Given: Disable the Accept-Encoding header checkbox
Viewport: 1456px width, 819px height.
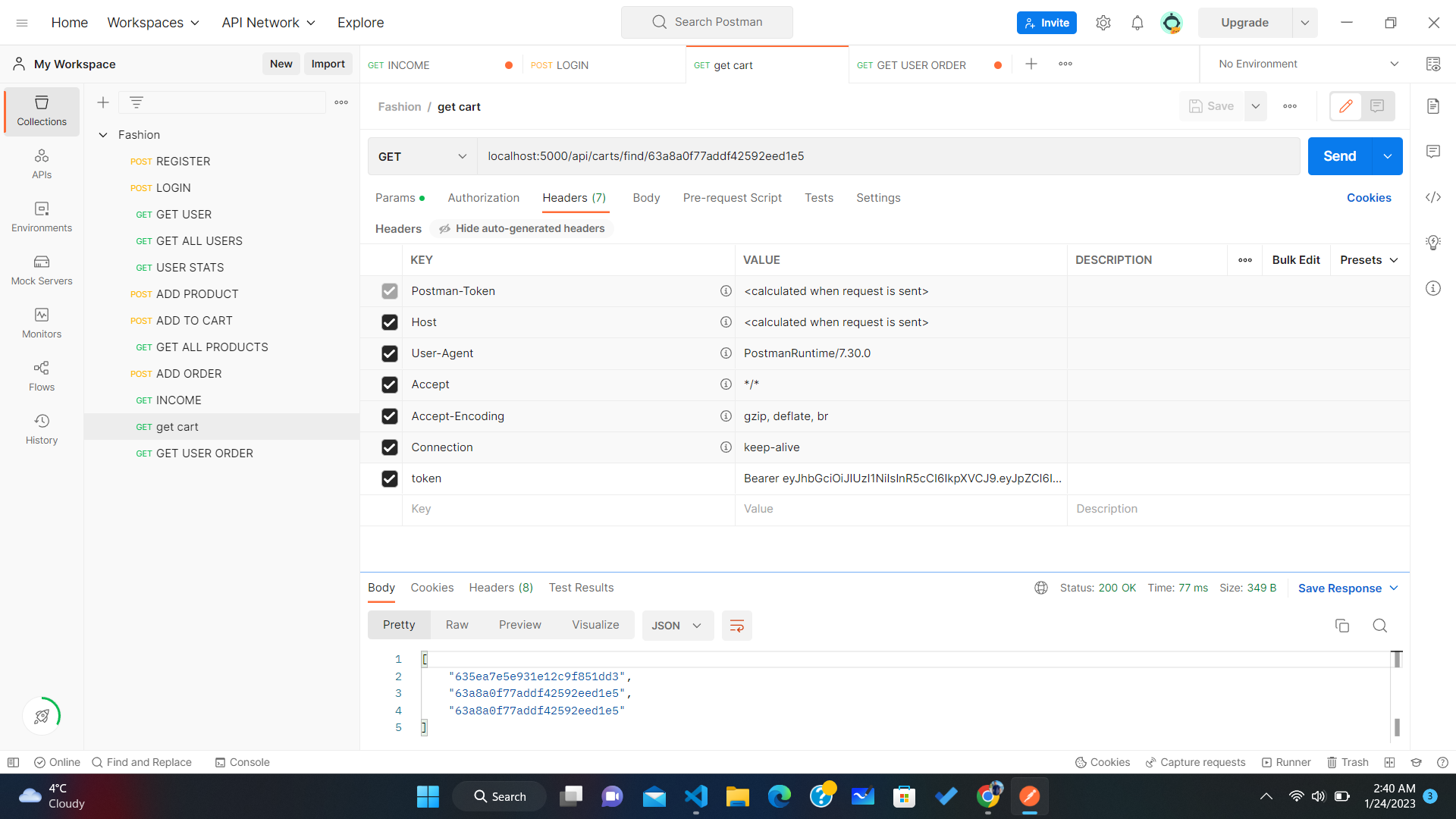Looking at the screenshot, I should pyautogui.click(x=390, y=415).
